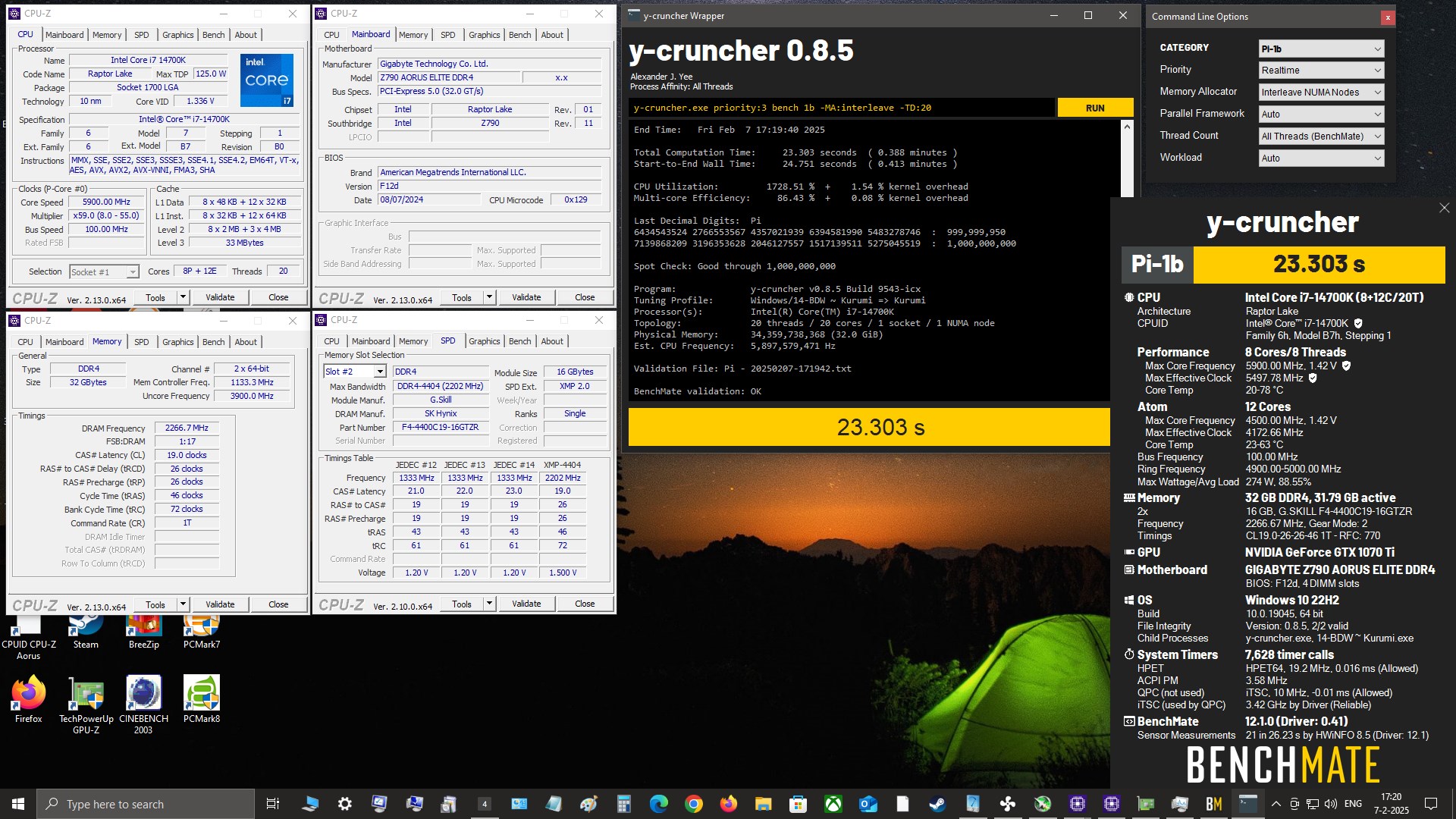Click Validate in the CPU-Z processor window
Screen dimensions: 1456x819
pyautogui.click(x=220, y=297)
